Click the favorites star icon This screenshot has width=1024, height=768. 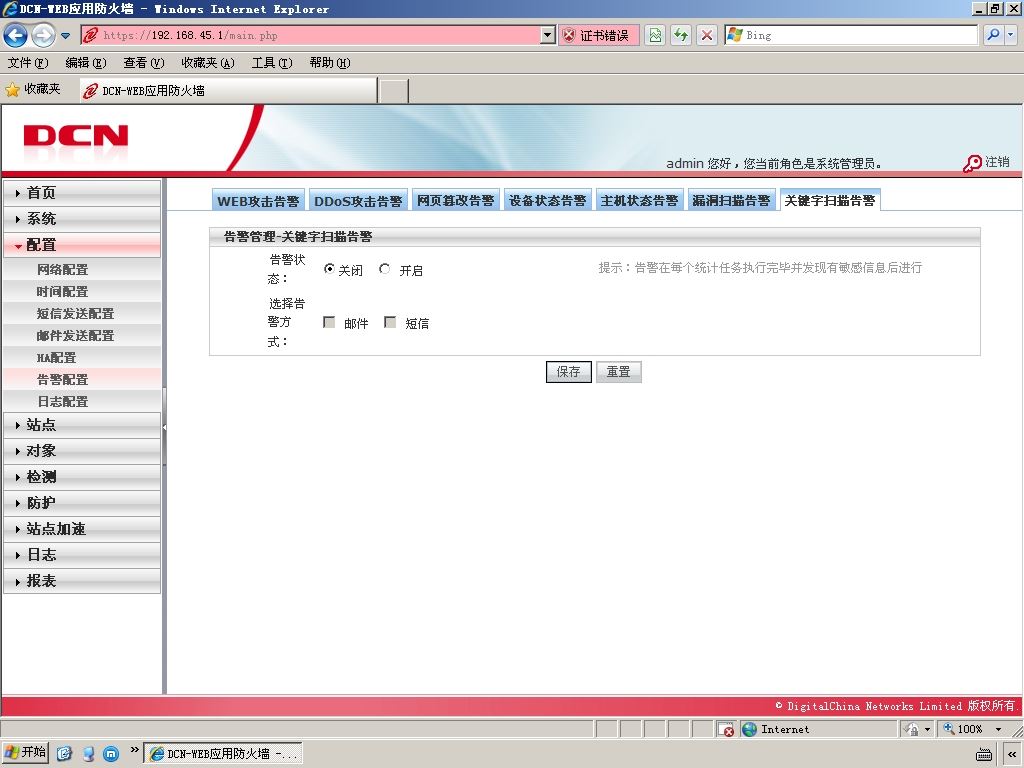pyautogui.click(x=12, y=90)
